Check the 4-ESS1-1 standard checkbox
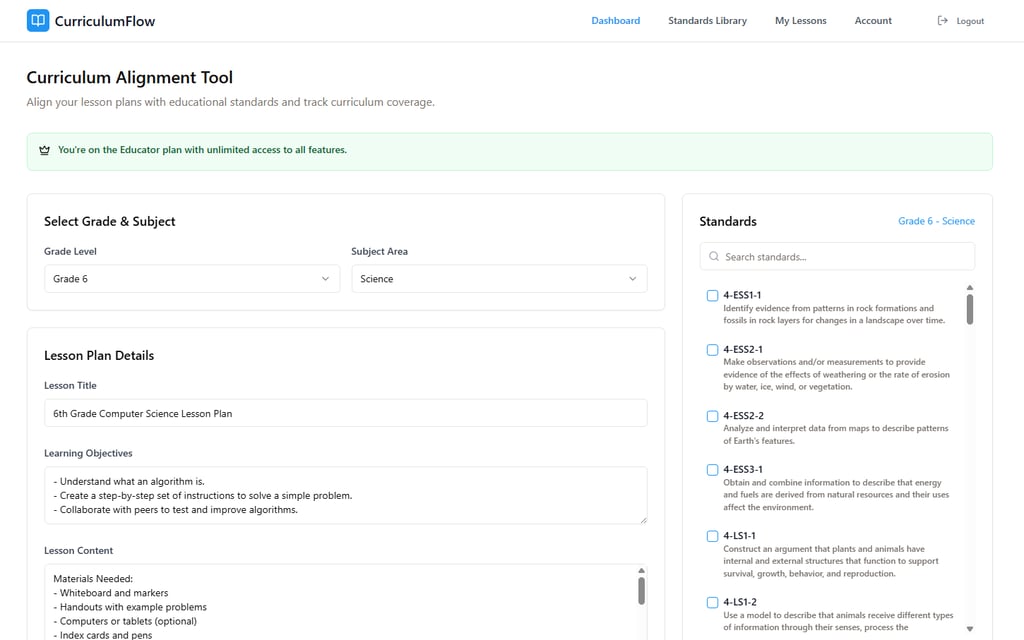Image resolution: width=1024 pixels, height=640 pixels. (x=712, y=296)
